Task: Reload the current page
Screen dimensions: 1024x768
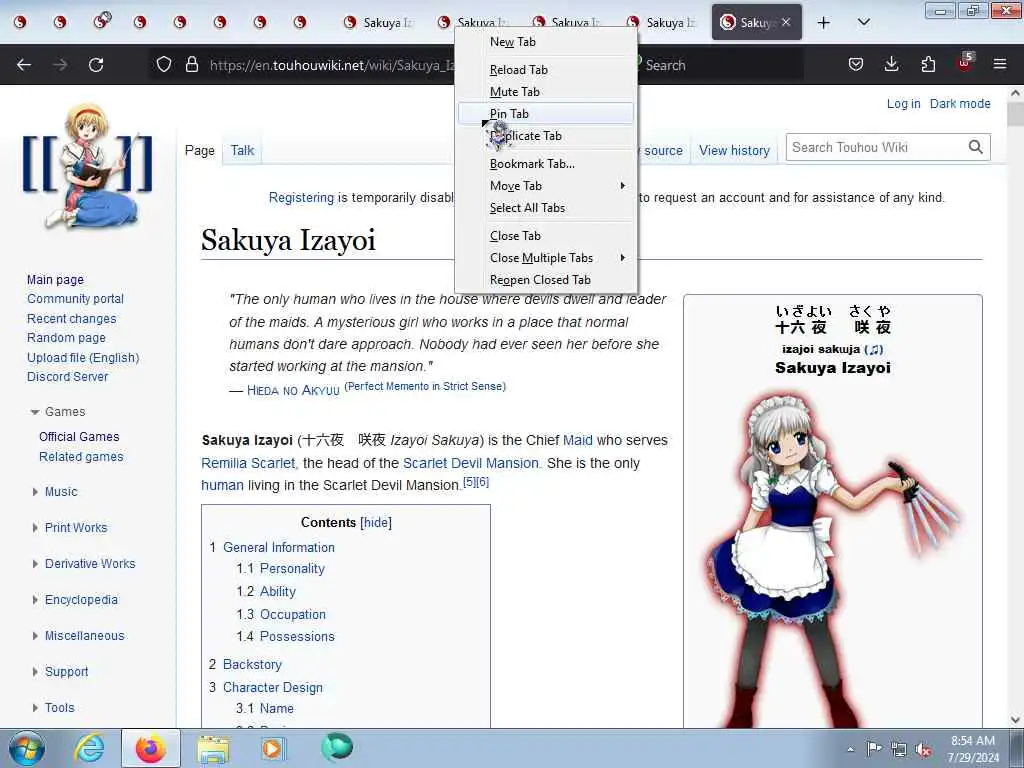Action: click(x=96, y=65)
